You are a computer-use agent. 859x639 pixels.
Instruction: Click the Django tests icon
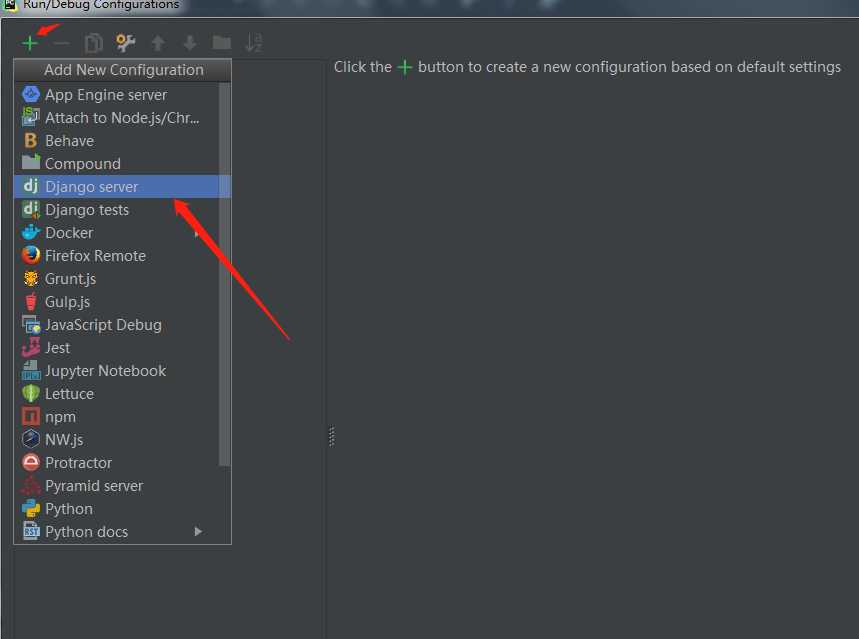click(31, 209)
